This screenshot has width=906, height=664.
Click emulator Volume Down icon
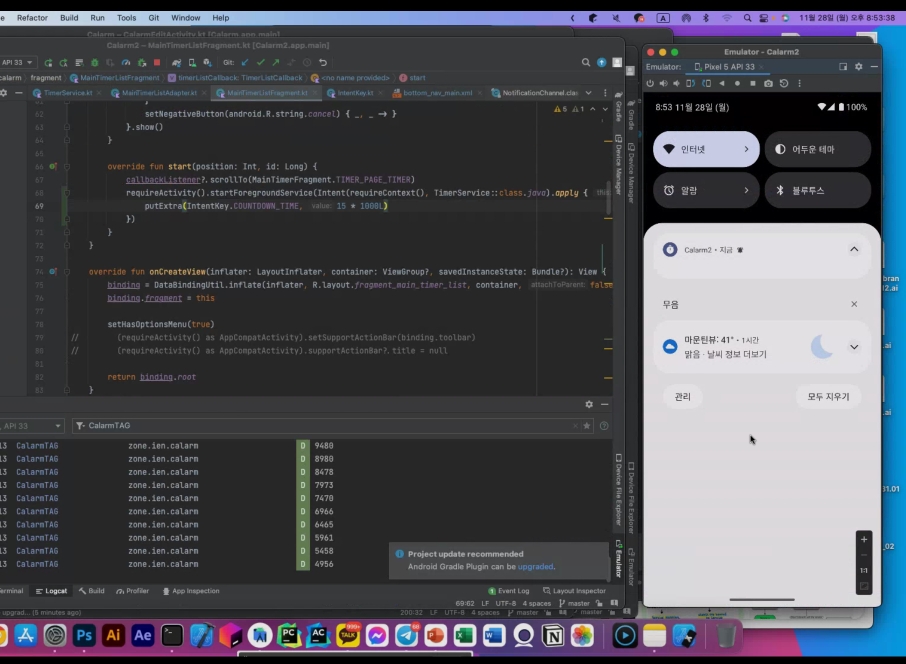click(677, 83)
